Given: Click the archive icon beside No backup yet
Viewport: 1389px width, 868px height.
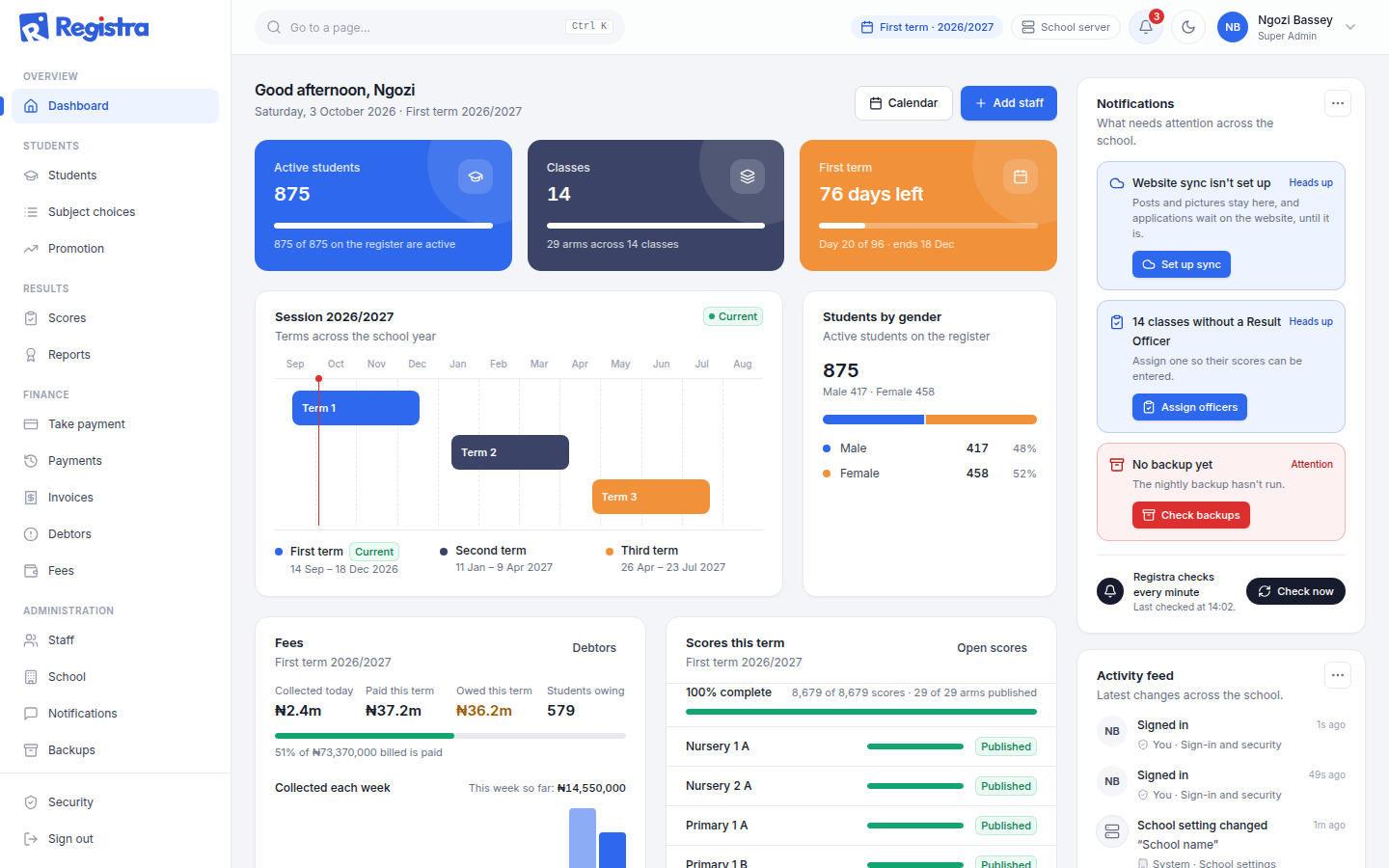Looking at the screenshot, I should 1117,465.
